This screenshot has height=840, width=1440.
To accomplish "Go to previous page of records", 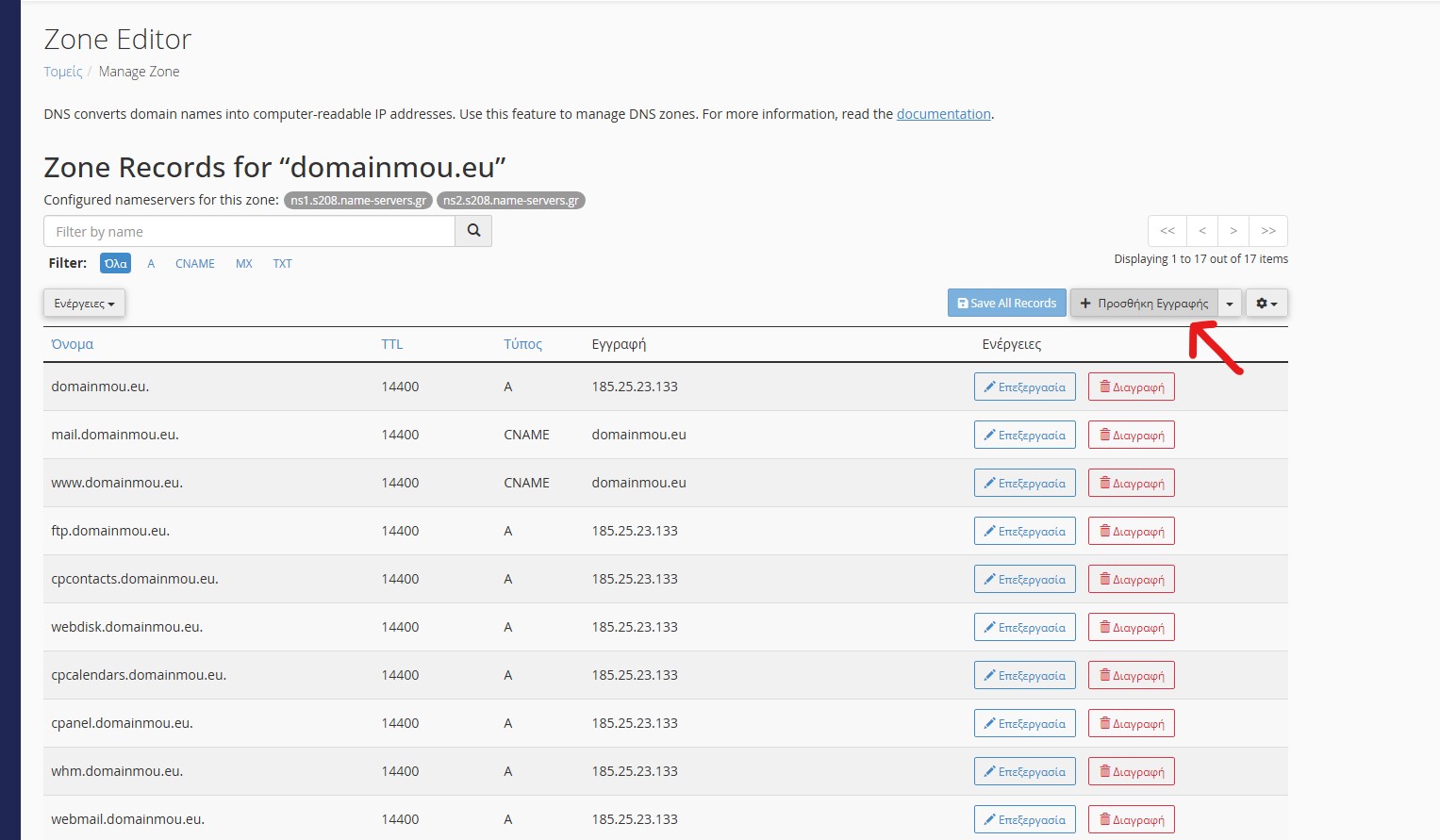I will (1202, 231).
